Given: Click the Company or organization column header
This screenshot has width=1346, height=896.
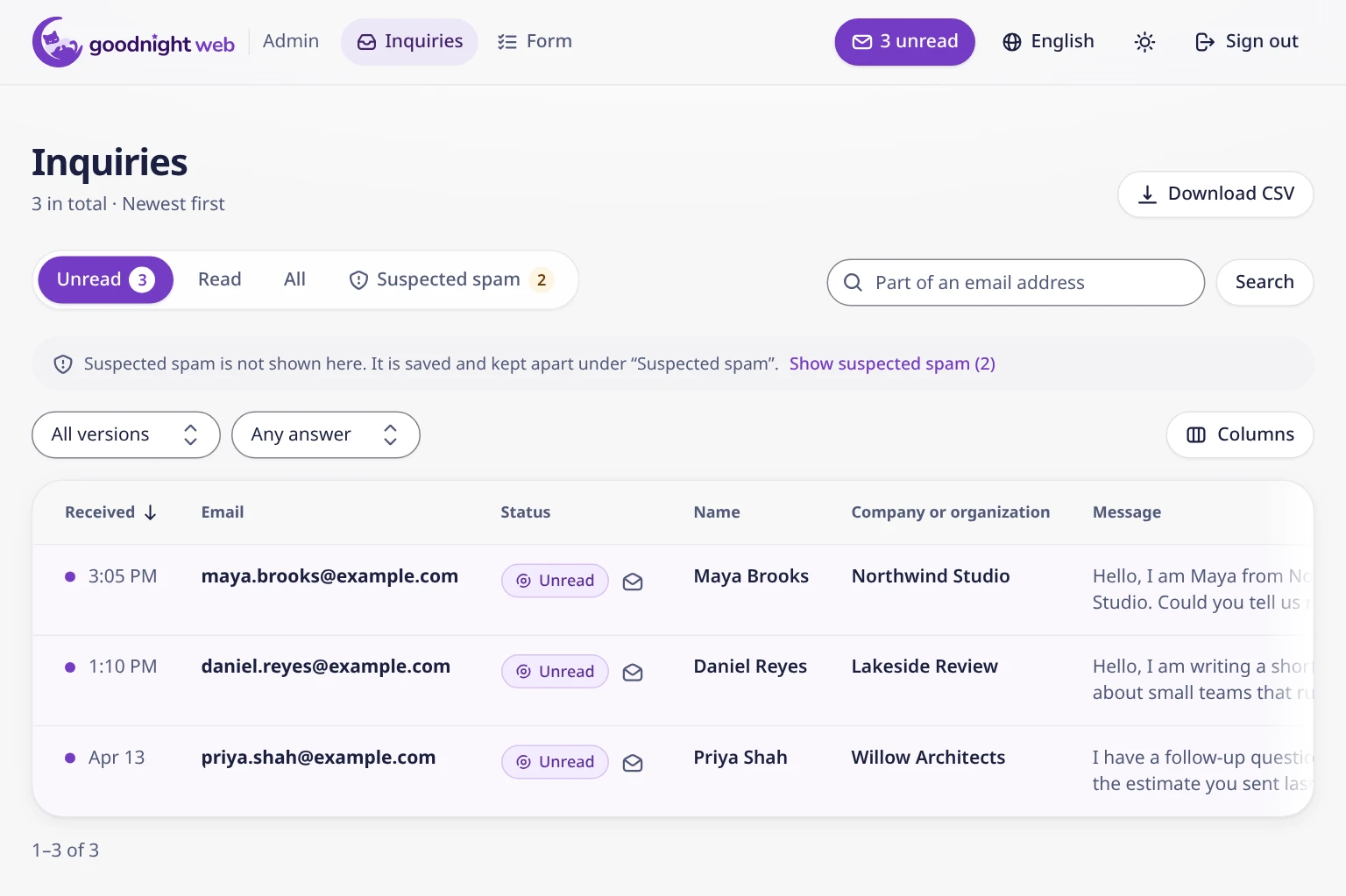Looking at the screenshot, I should coord(951,512).
